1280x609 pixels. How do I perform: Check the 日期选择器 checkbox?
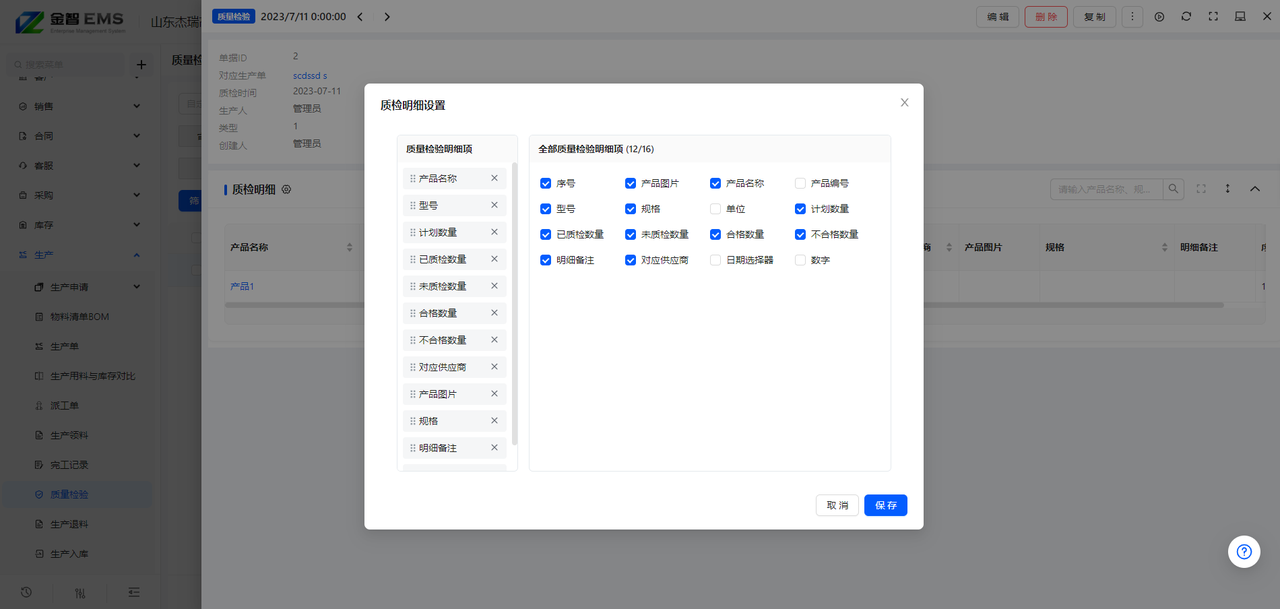pos(715,260)
